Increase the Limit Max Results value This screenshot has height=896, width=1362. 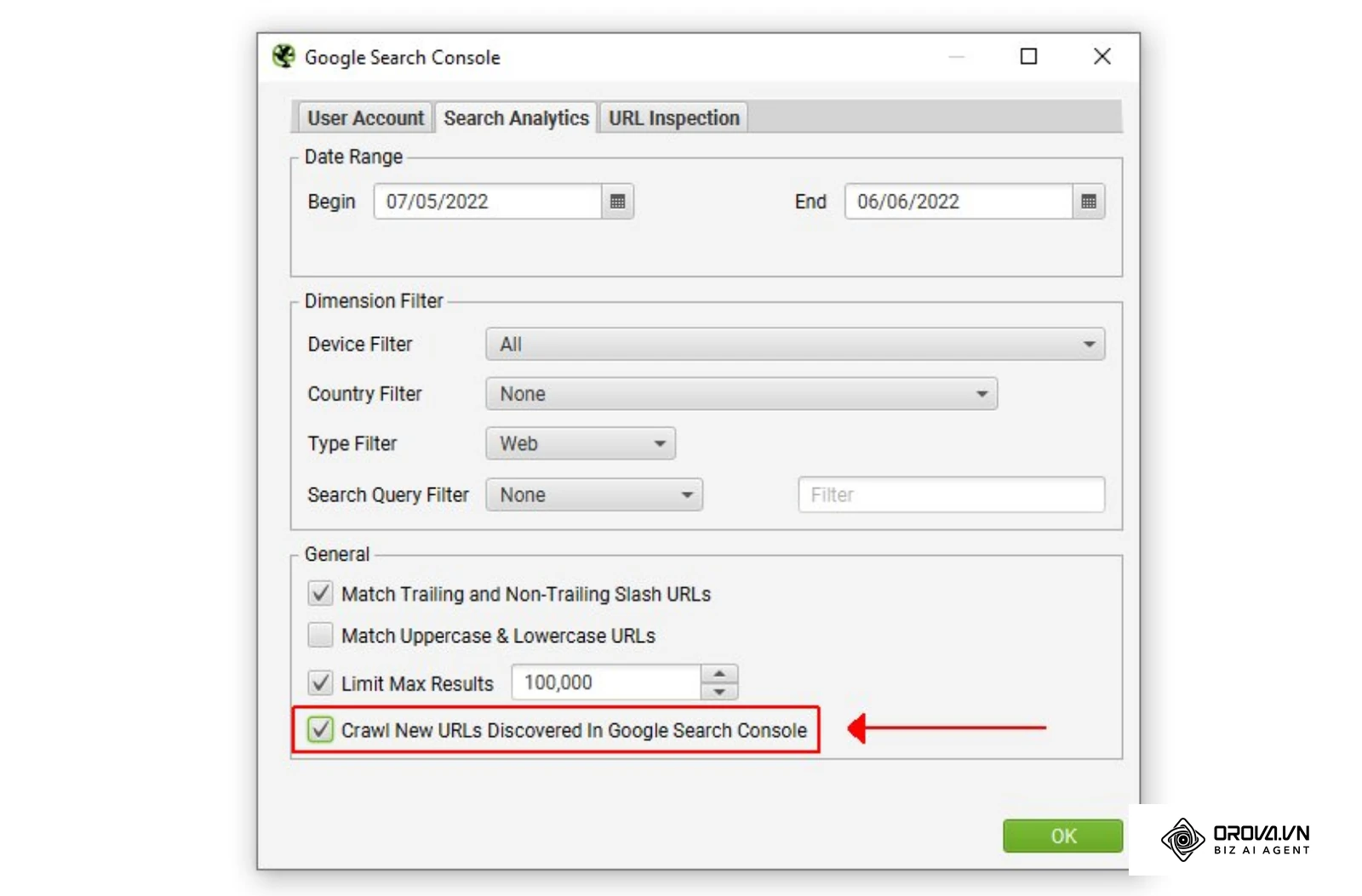[x=719, y=673]
